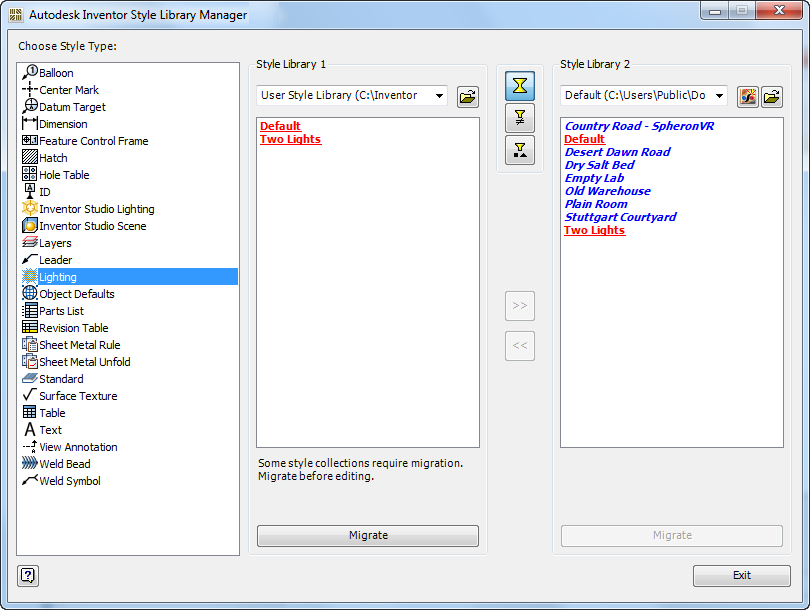Browse for Style Library 2 folder

tap(772, 97)
